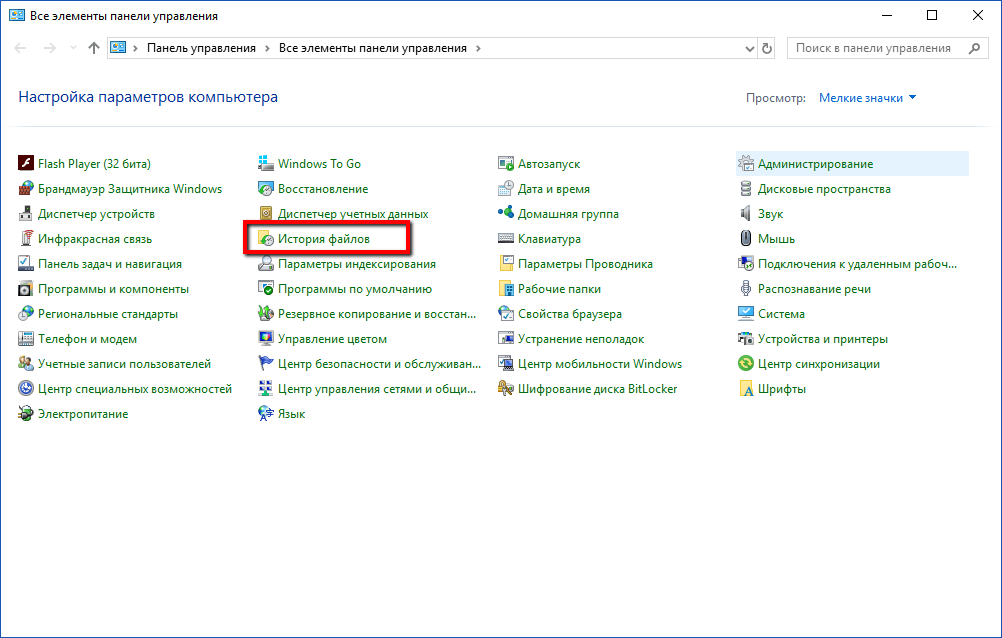1002x638 pixels.
Task: Open the Язык icon
Action: point(266,414)
